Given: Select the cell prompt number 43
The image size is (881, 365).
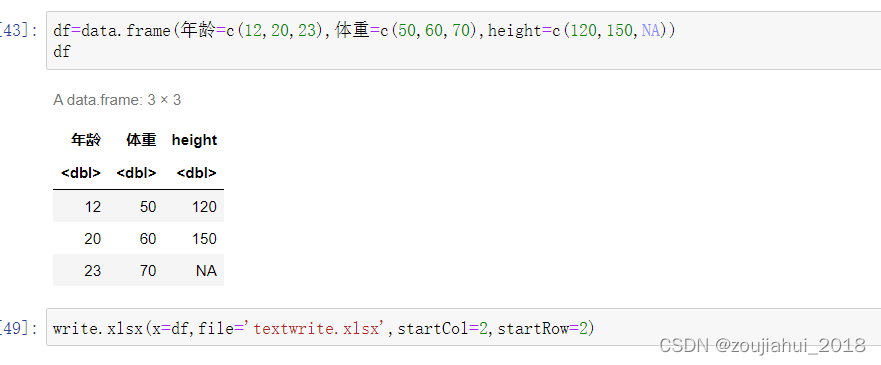Looking at the screenshot, I should [x=20, y=30].
